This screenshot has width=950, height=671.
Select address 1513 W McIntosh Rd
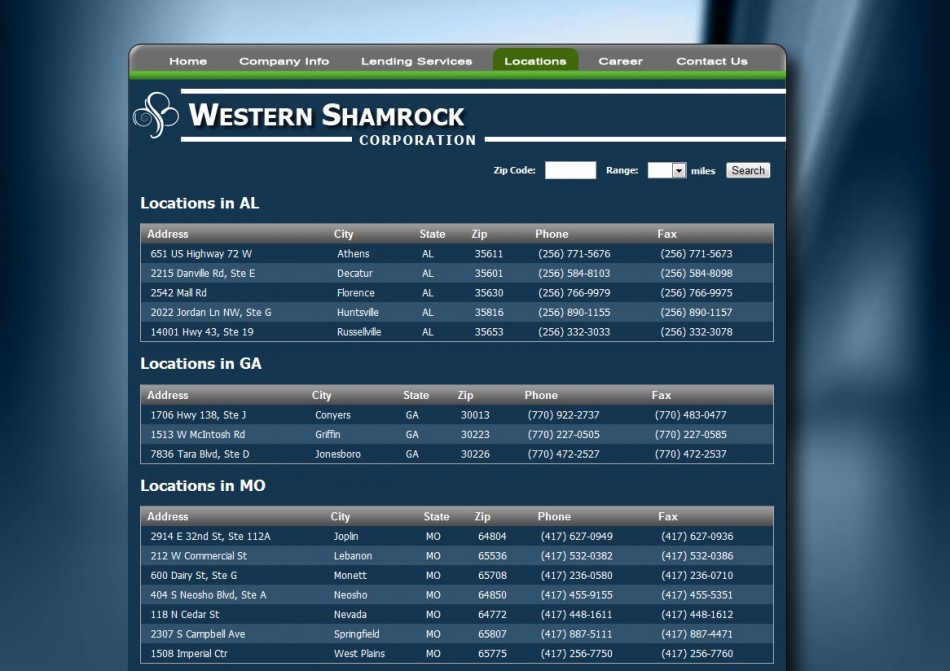point(198,434)
